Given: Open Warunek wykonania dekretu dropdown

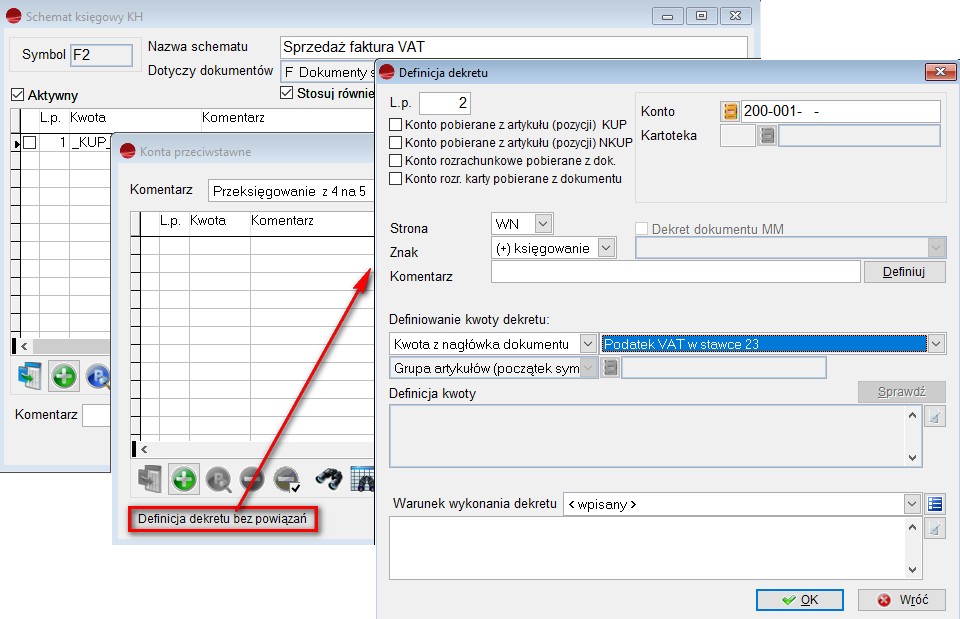Looking at the screenshot, I should 911,503.
